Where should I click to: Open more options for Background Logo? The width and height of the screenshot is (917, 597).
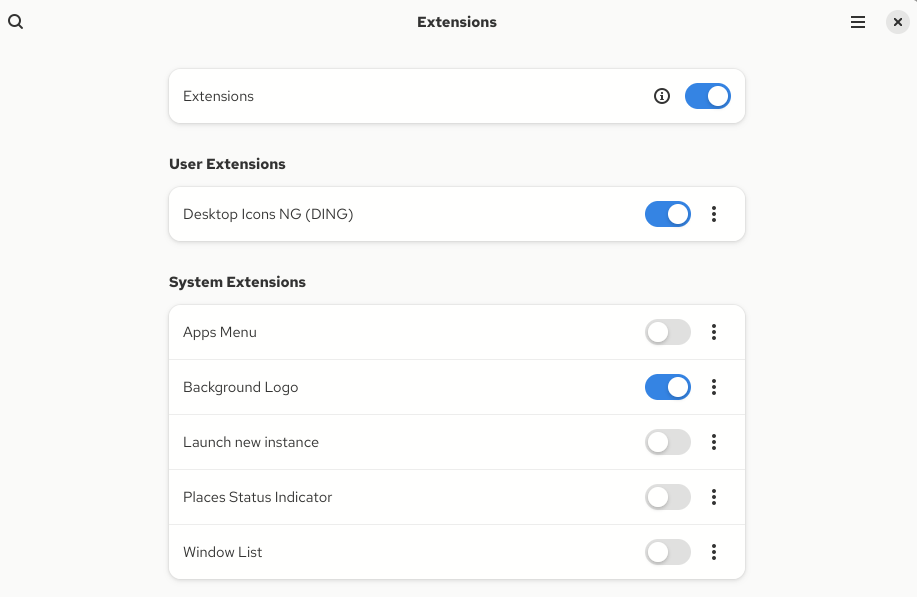pyautogui.click(x=714, y=387)
